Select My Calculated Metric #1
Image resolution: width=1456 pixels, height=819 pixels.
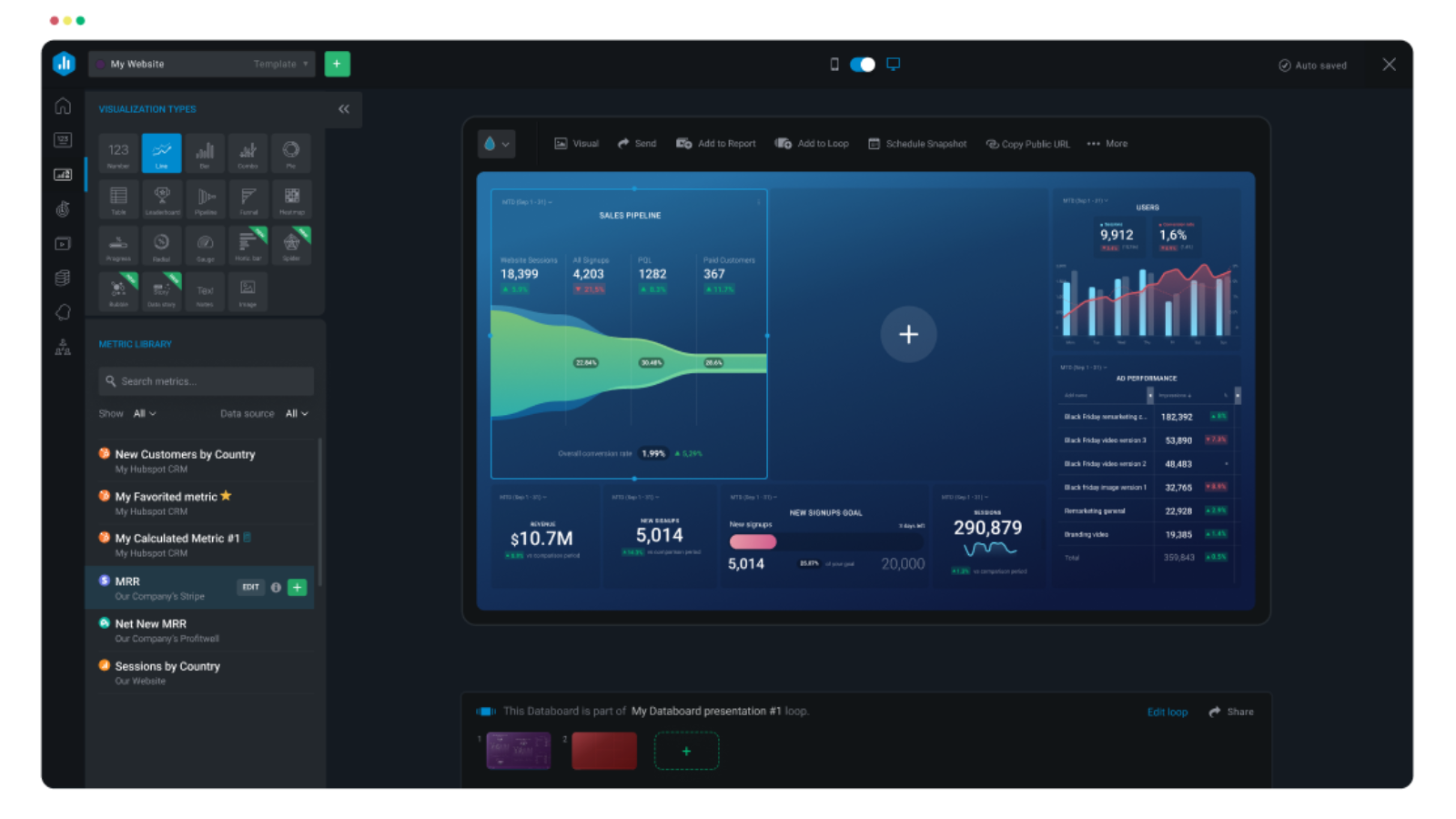206,545
